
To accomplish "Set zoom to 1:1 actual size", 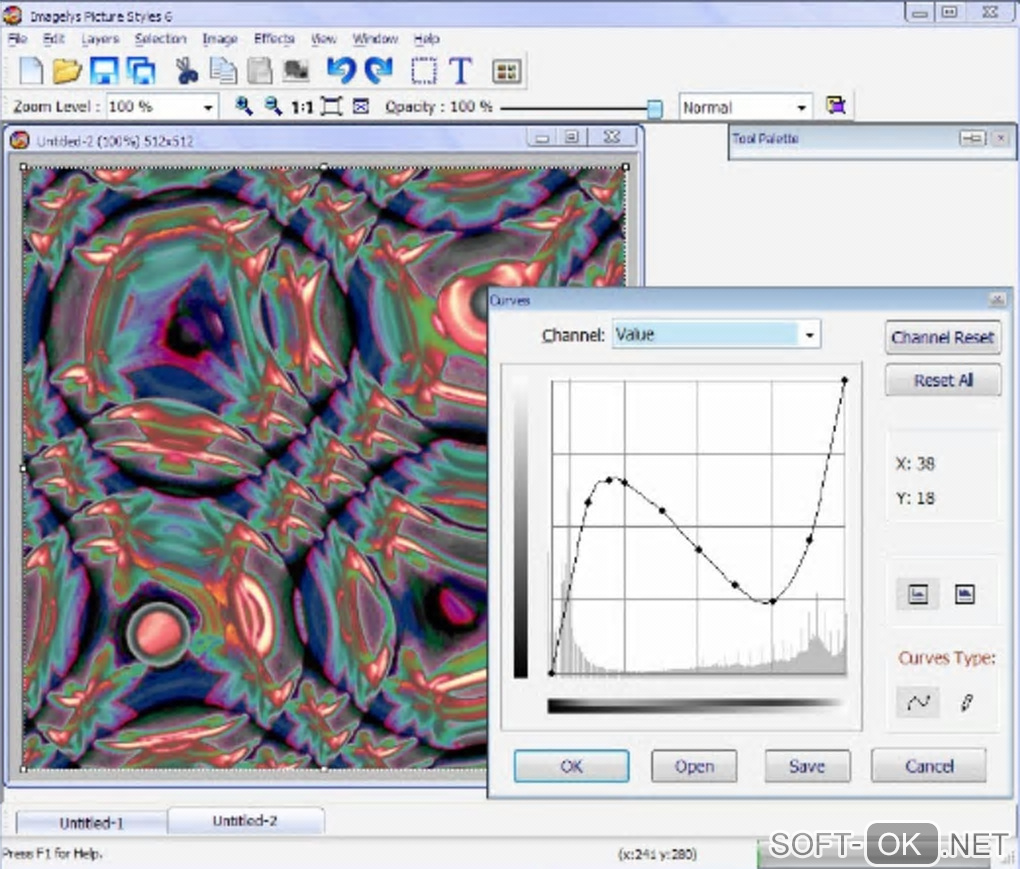I will tap(302, 107).
